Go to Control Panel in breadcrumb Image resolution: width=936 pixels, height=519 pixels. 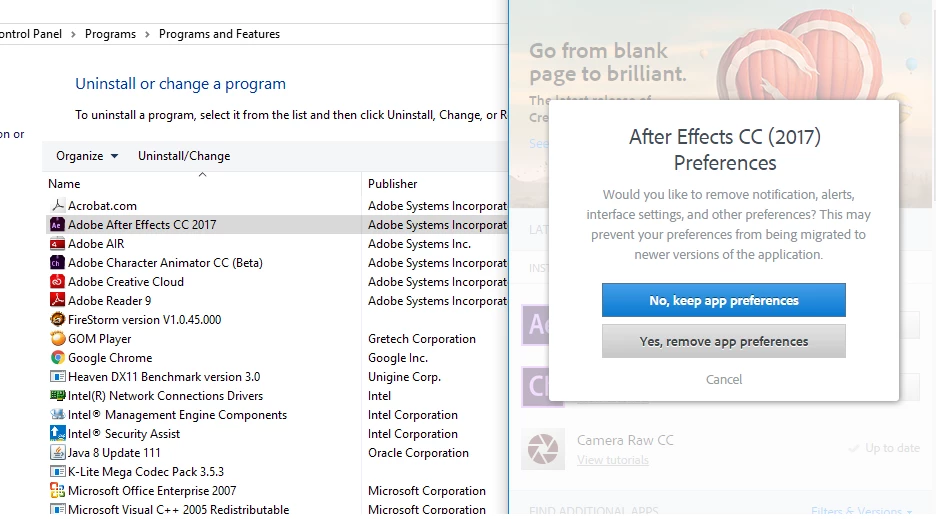[31, 34]
